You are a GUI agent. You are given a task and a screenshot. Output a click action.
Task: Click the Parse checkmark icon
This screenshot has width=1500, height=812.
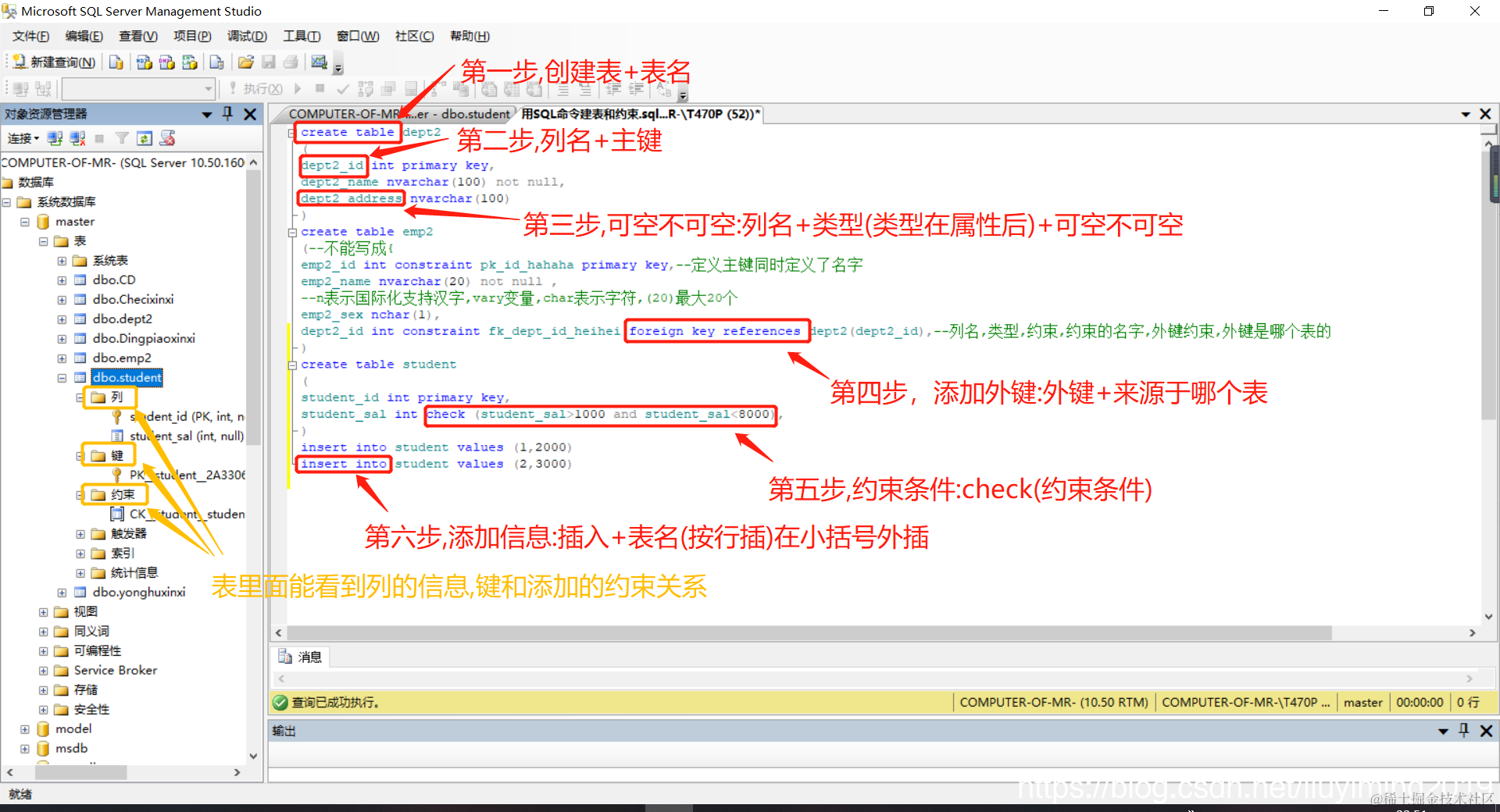pyautogui.click(x=342, y=89)
